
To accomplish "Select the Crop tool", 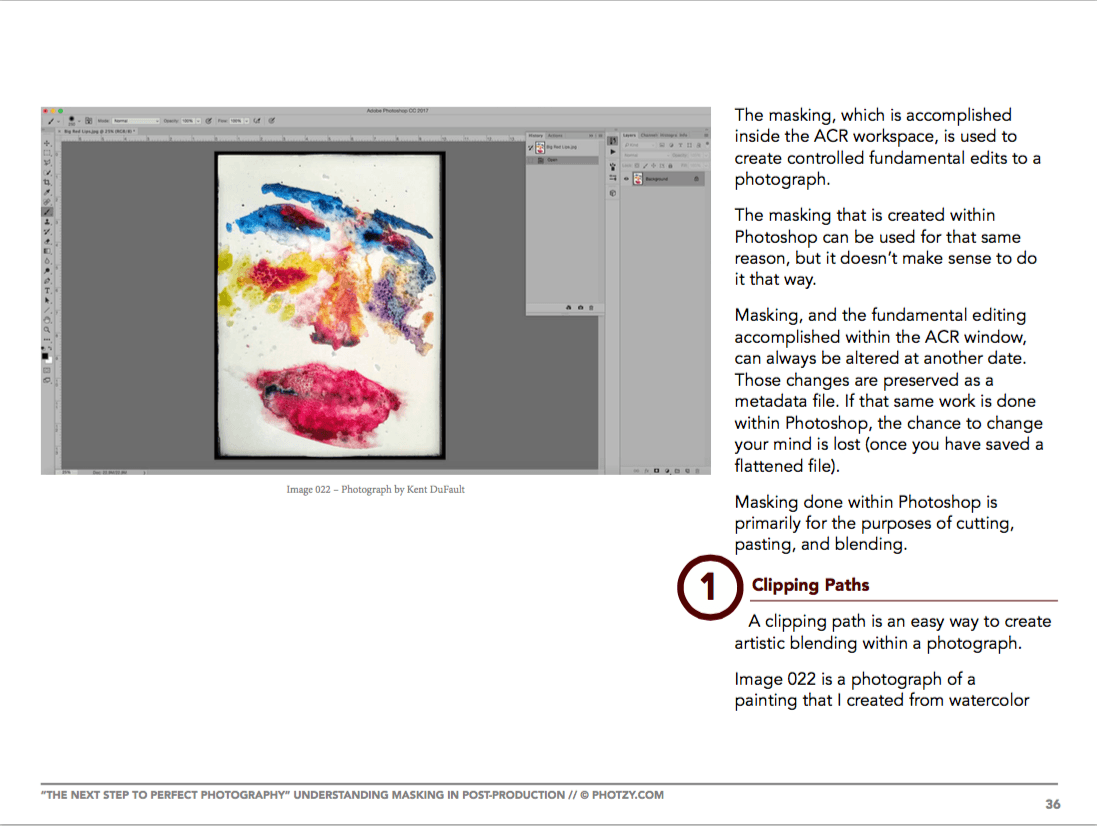I will [45, 179].
